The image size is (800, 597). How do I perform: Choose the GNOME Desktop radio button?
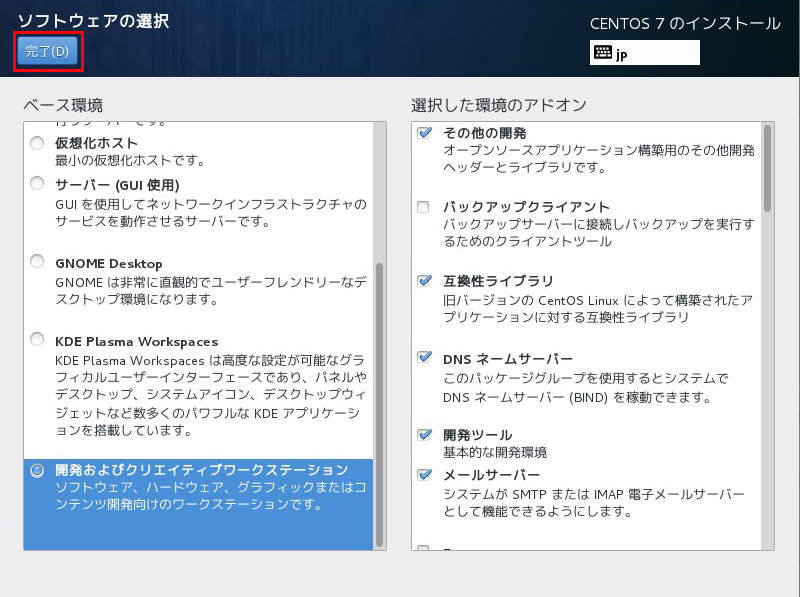pyautogui.click(x=37, y=262)
